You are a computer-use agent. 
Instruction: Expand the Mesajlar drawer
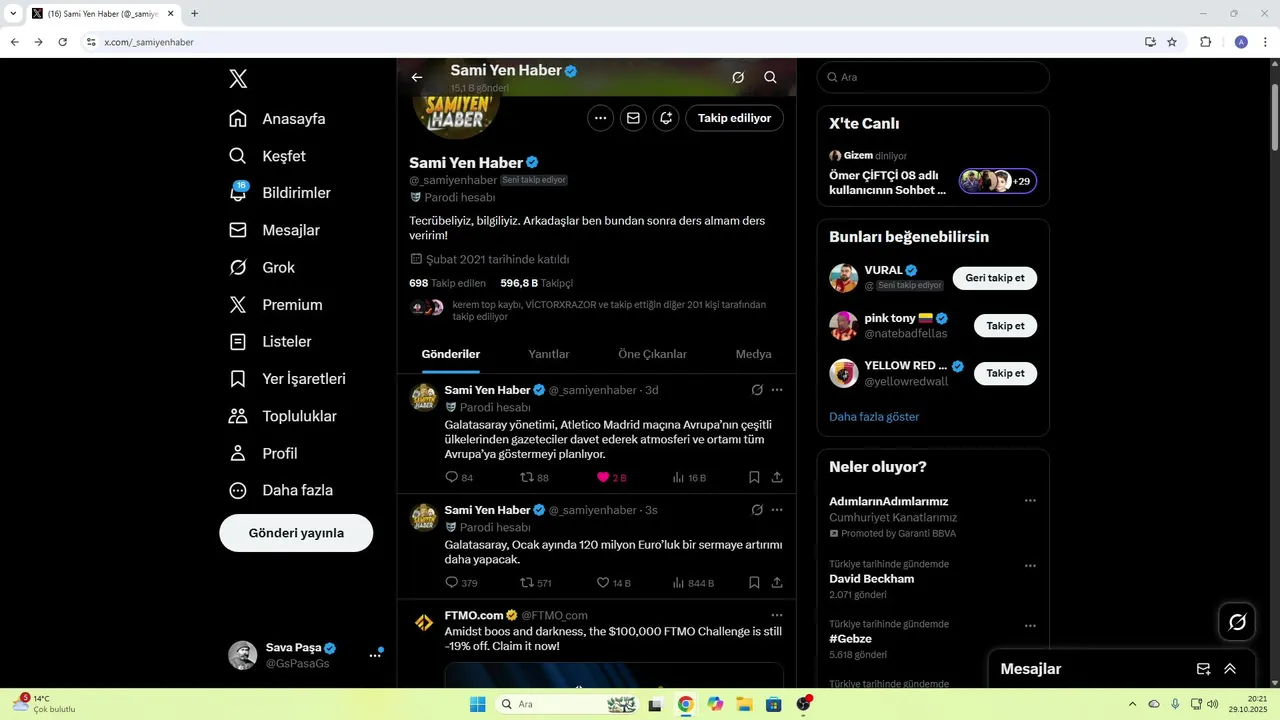point(1230,669)
